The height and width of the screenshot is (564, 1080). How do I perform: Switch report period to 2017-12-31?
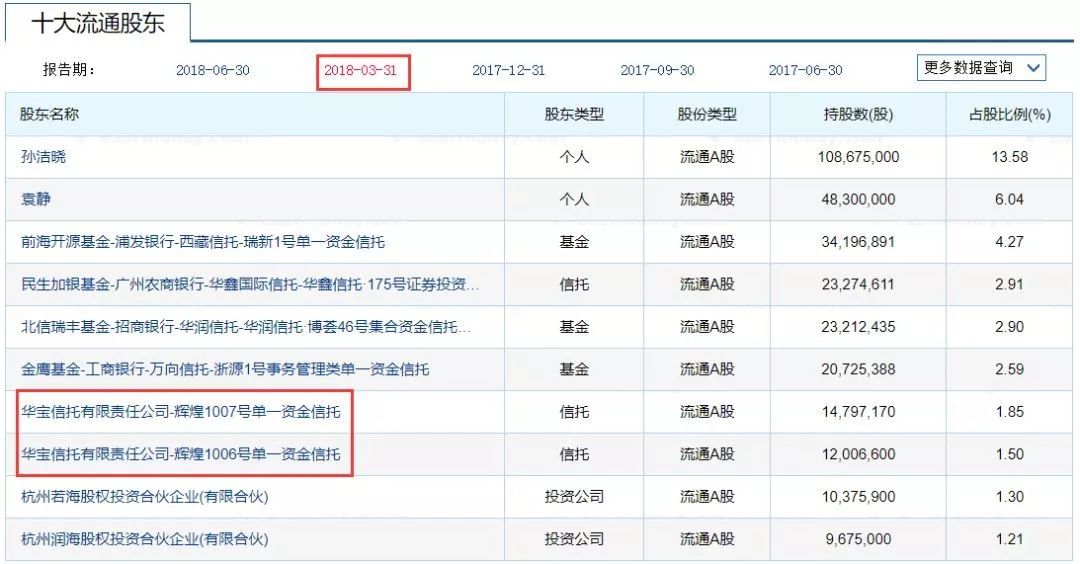click(x=508, y=70)
